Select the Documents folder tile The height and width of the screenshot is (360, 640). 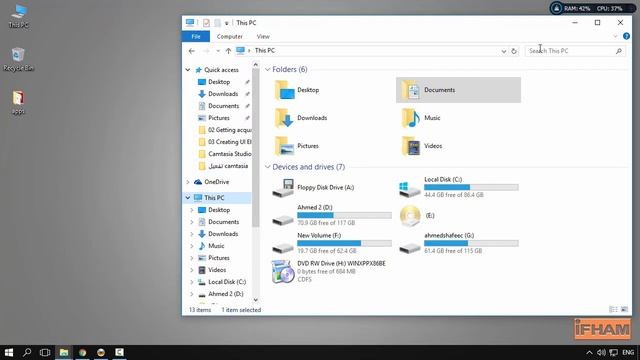458,90
